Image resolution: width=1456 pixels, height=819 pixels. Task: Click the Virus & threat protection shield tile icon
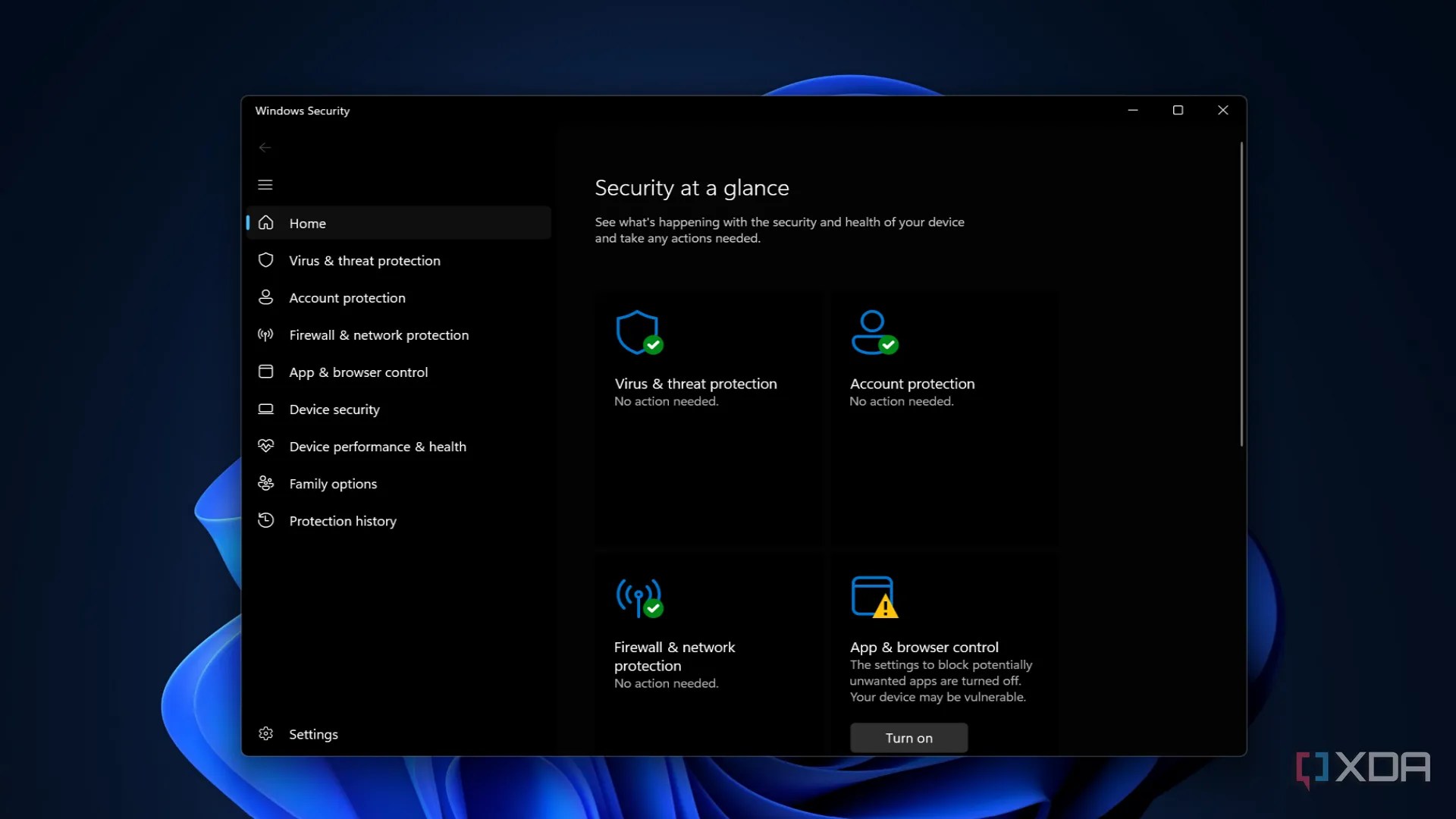(x=639, y=332)
